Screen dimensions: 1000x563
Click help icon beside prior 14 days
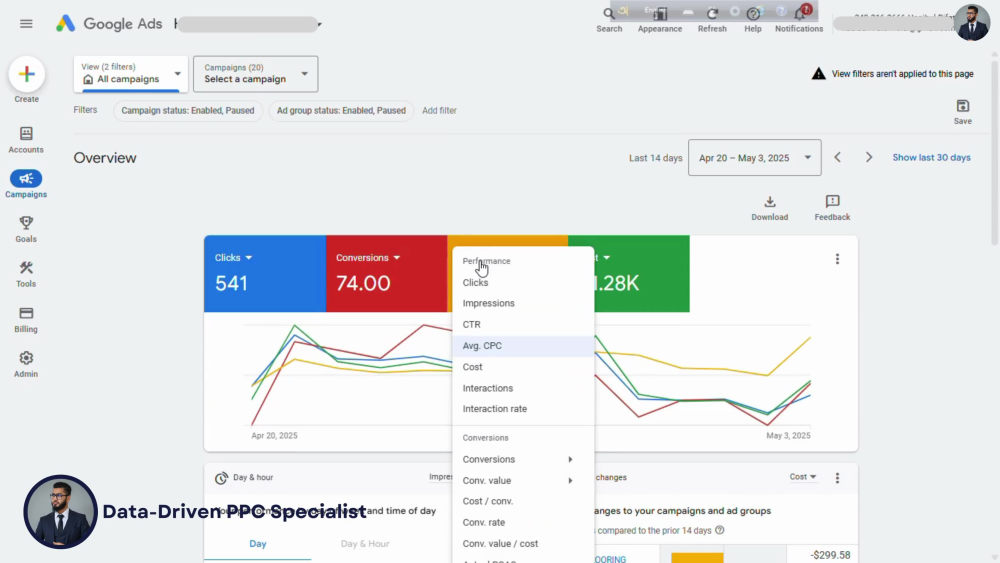720,530
